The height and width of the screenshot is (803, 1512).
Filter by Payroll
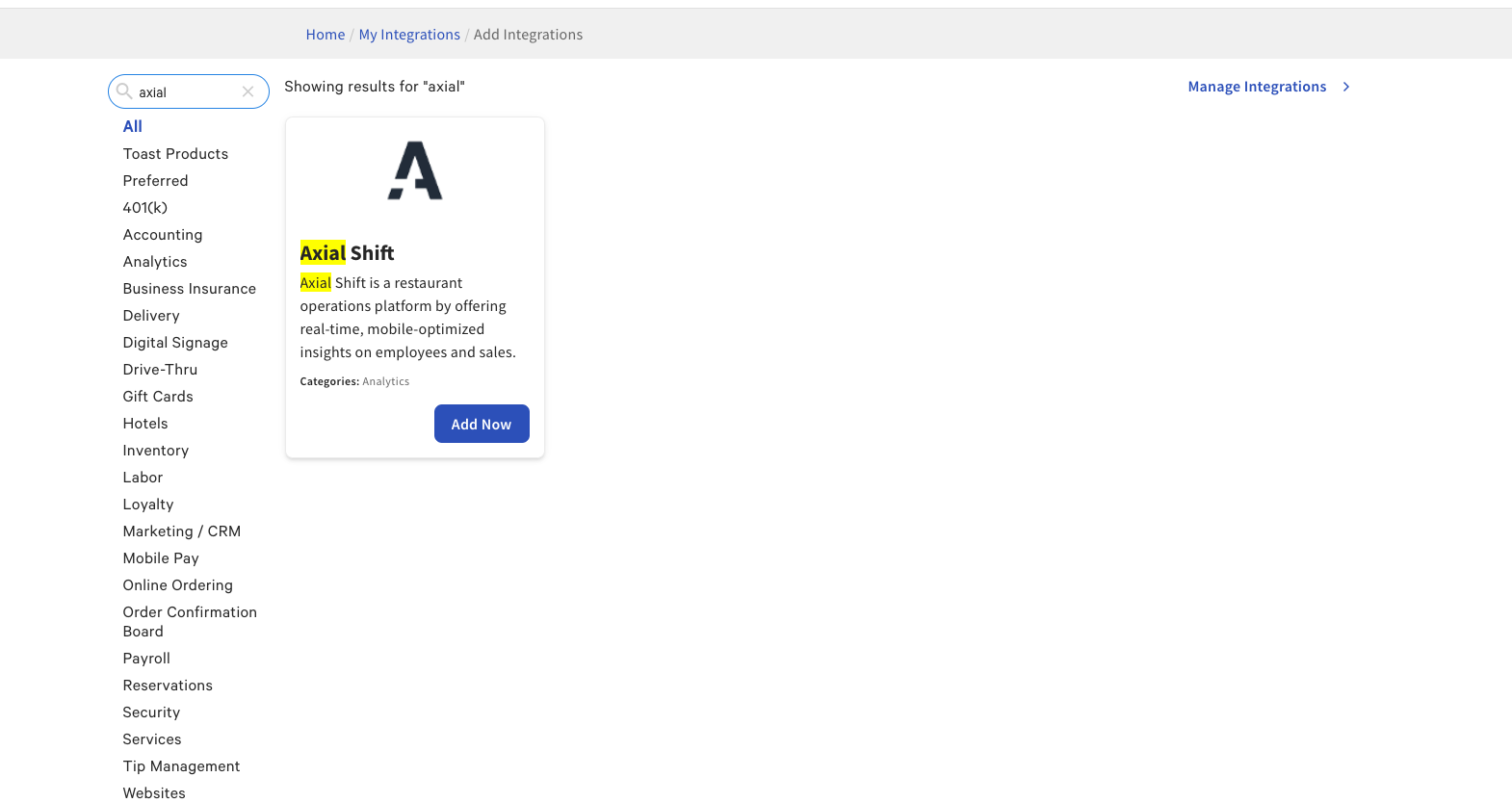[146, 659]
